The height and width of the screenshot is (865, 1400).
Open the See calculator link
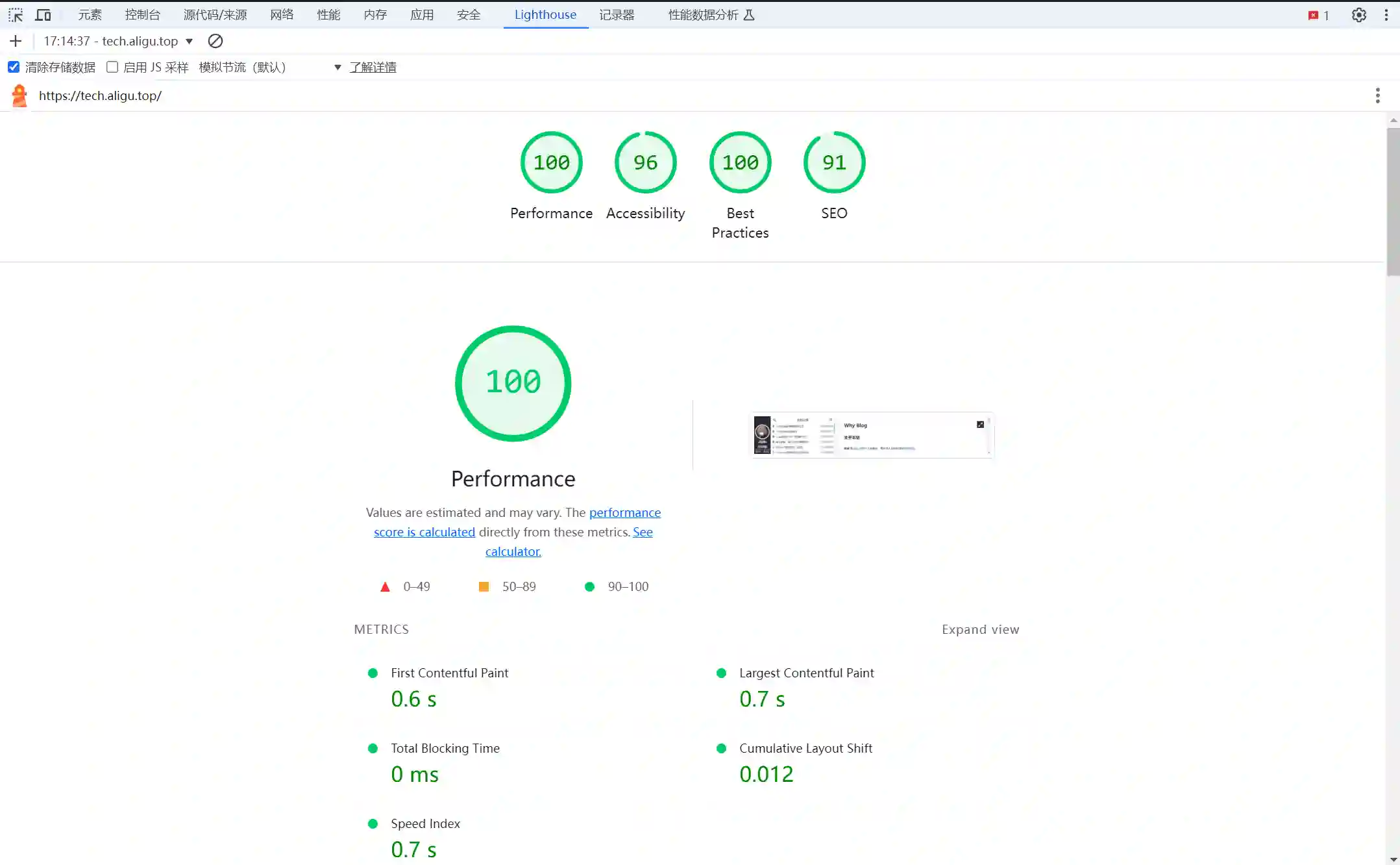coord(513,551)
